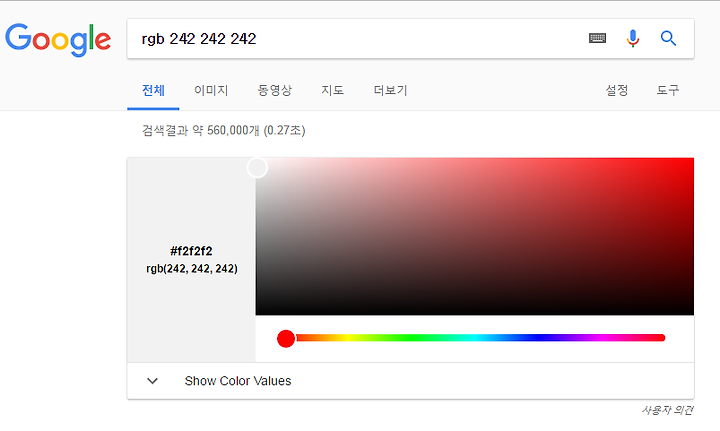Switch to the 지도 tab
Viewport: 720px width, 431px height.
(332, 90)
